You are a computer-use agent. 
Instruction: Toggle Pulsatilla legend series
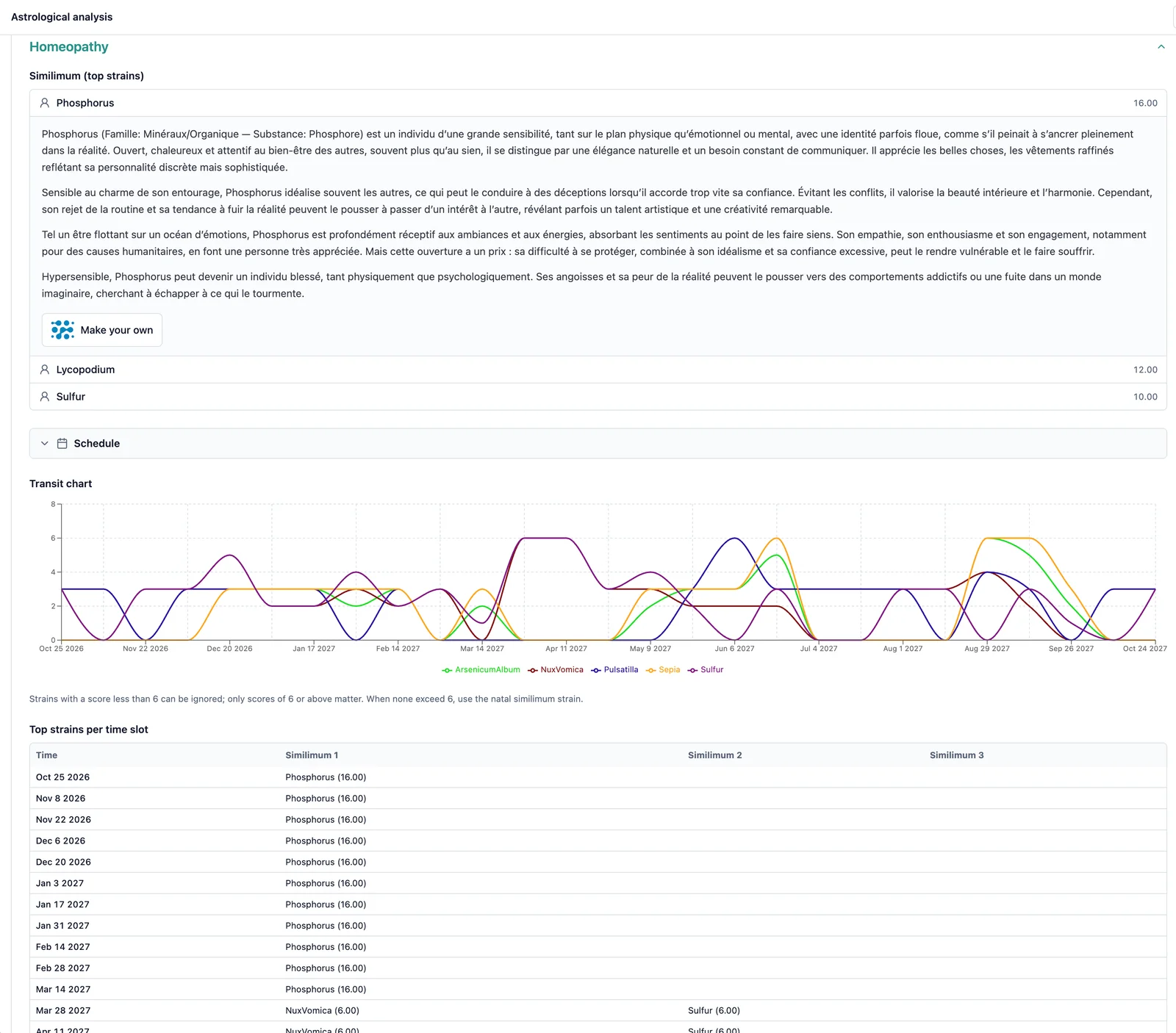coord(614,670)
